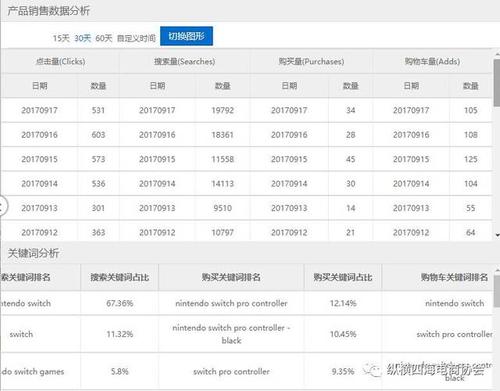This screenshot has height=391, width=500.
Task: Click search keyword share 67.36%
Action: 120,303
